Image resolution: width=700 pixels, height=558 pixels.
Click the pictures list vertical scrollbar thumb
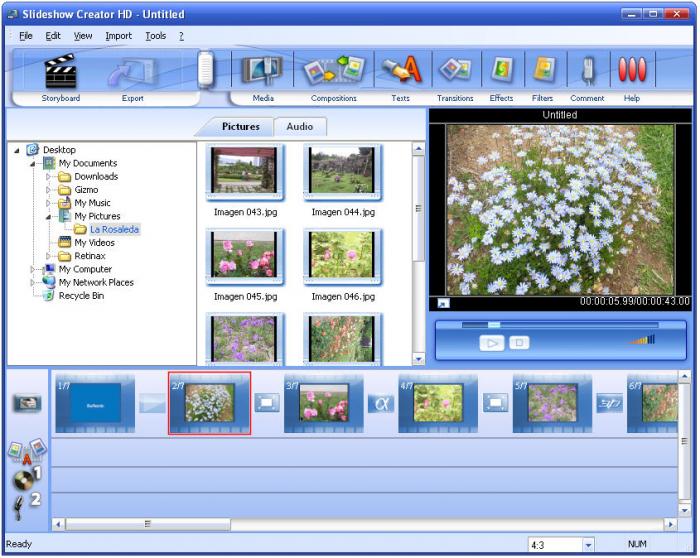(x=418, y=208)
